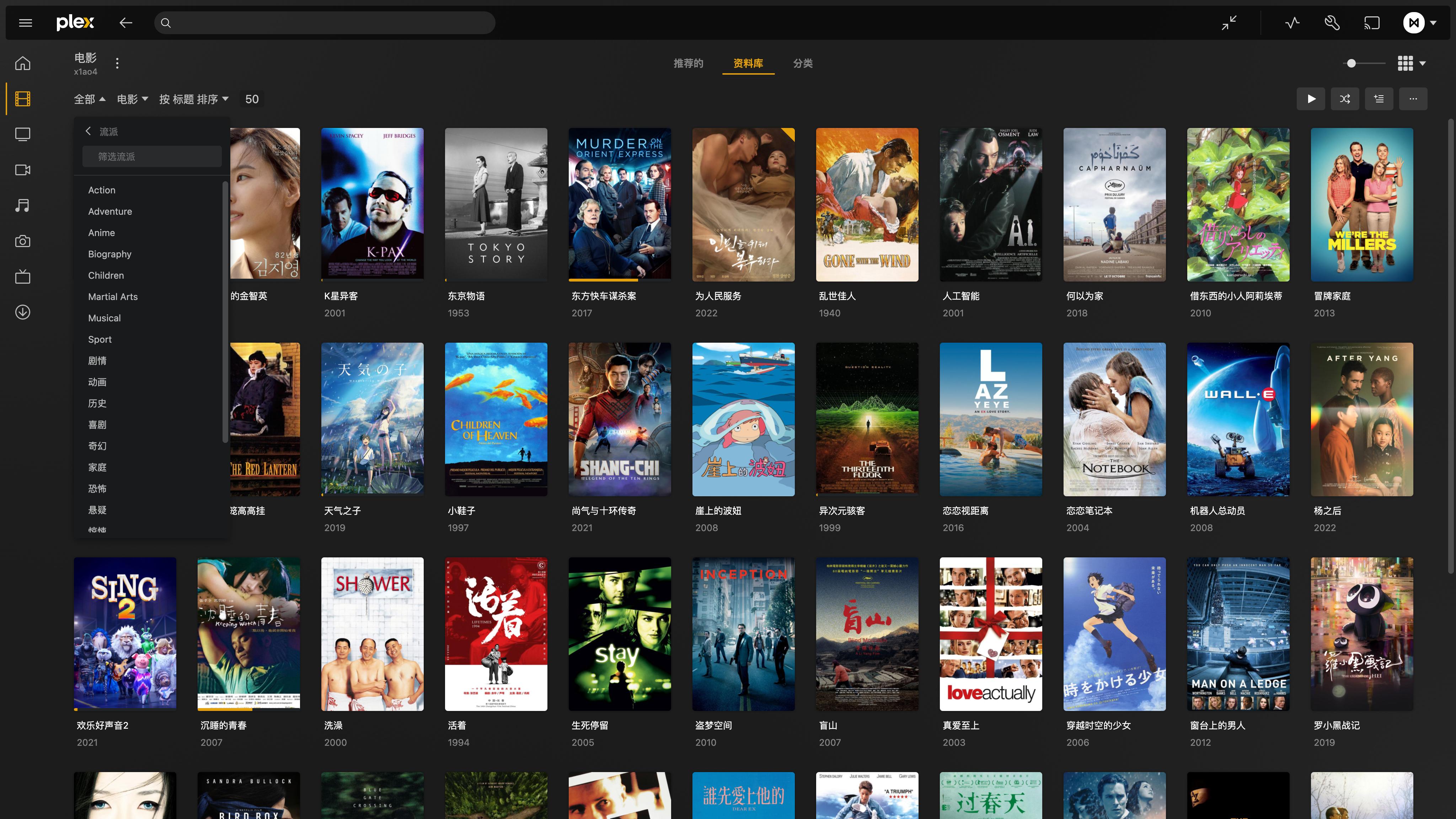Select the Biography genre filter

[x=109, y=254]
